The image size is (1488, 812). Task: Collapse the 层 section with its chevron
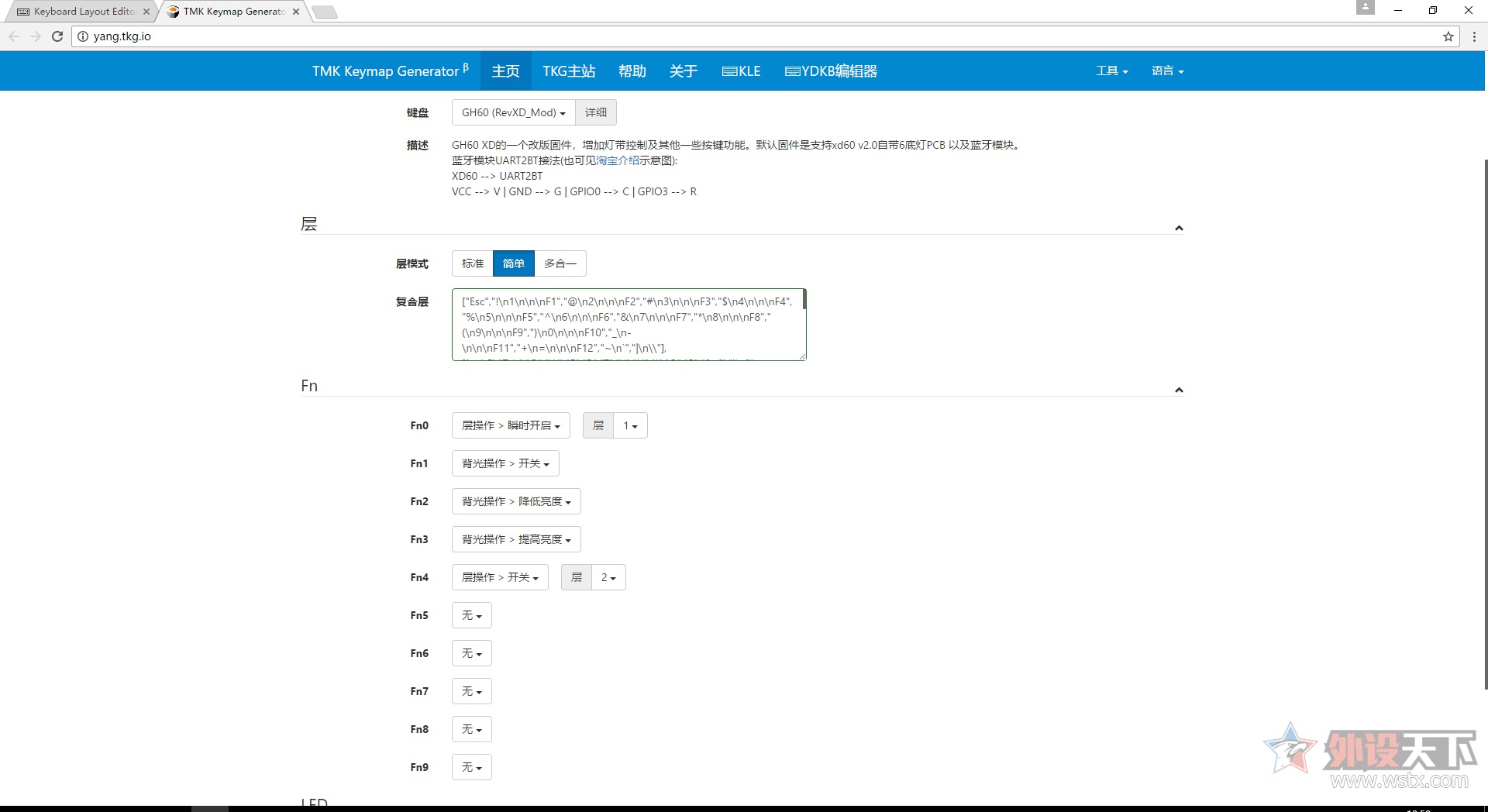coord(1179,227)
